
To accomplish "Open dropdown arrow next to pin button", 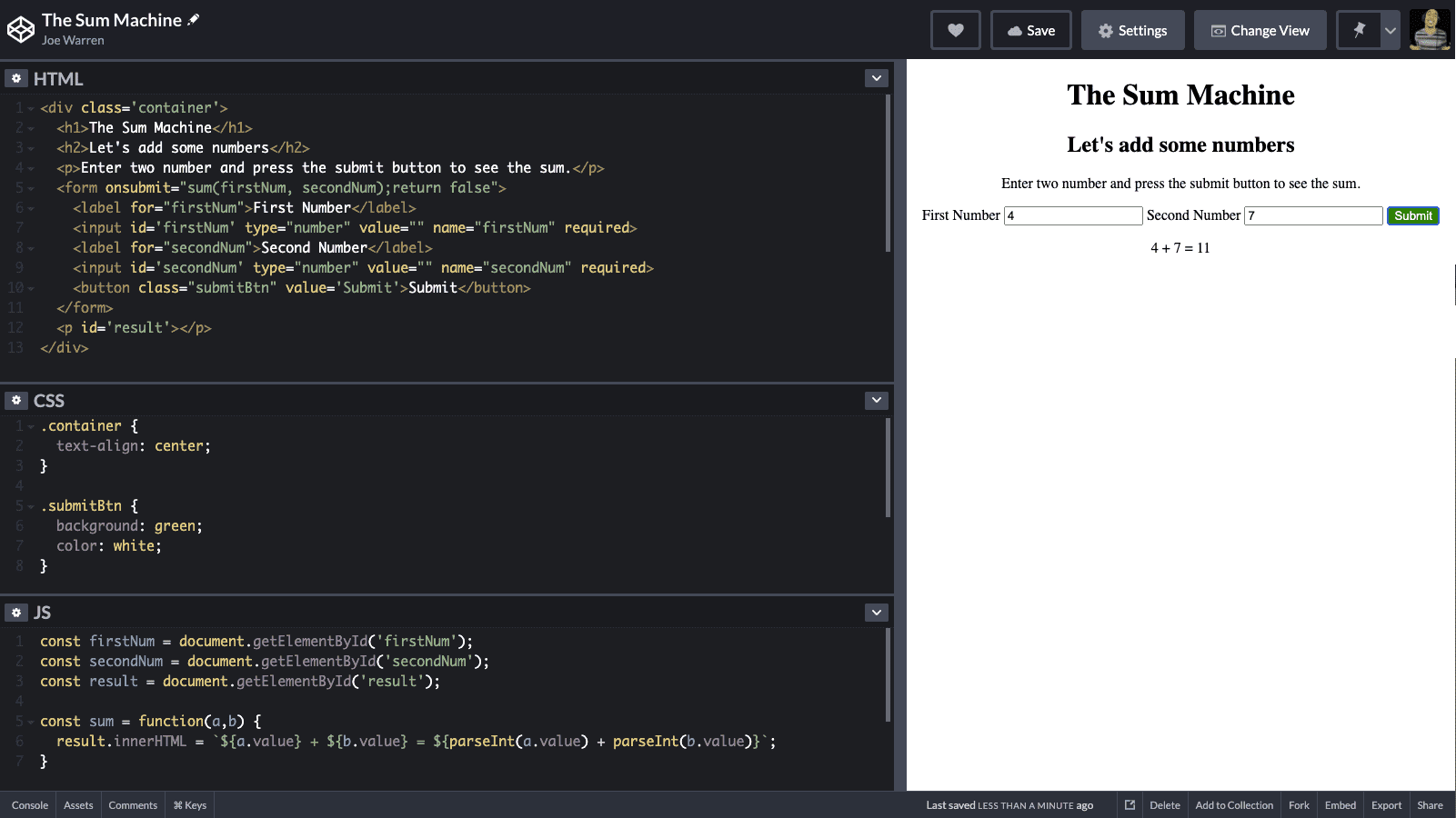I will pos(1390,30).
